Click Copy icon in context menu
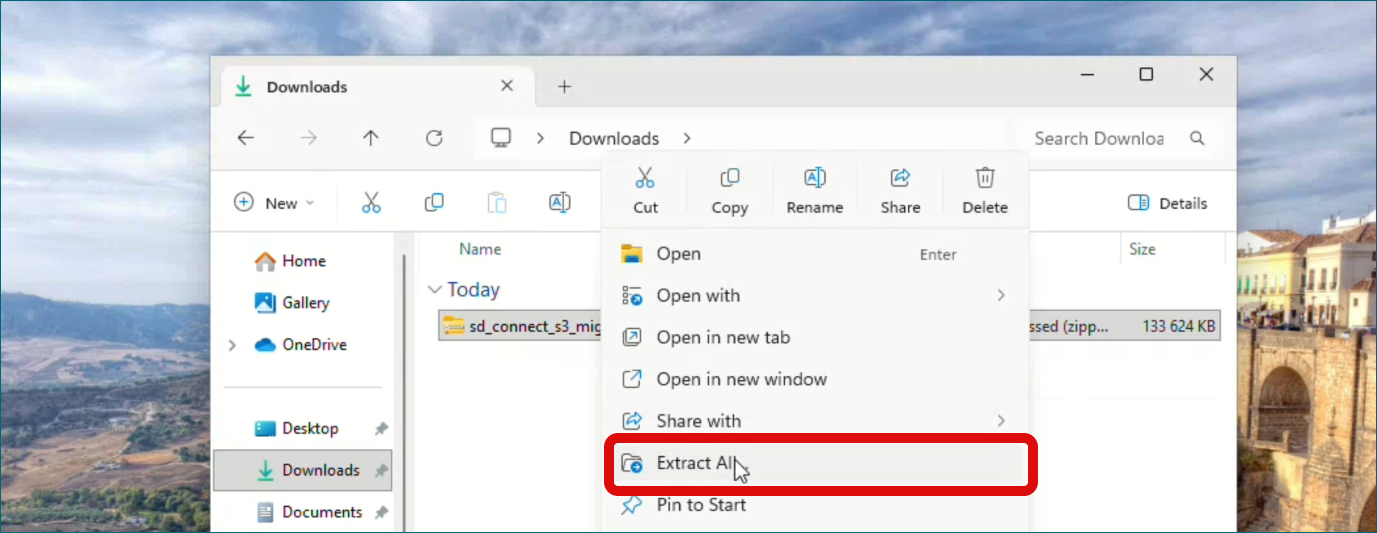 pos(730,179)
